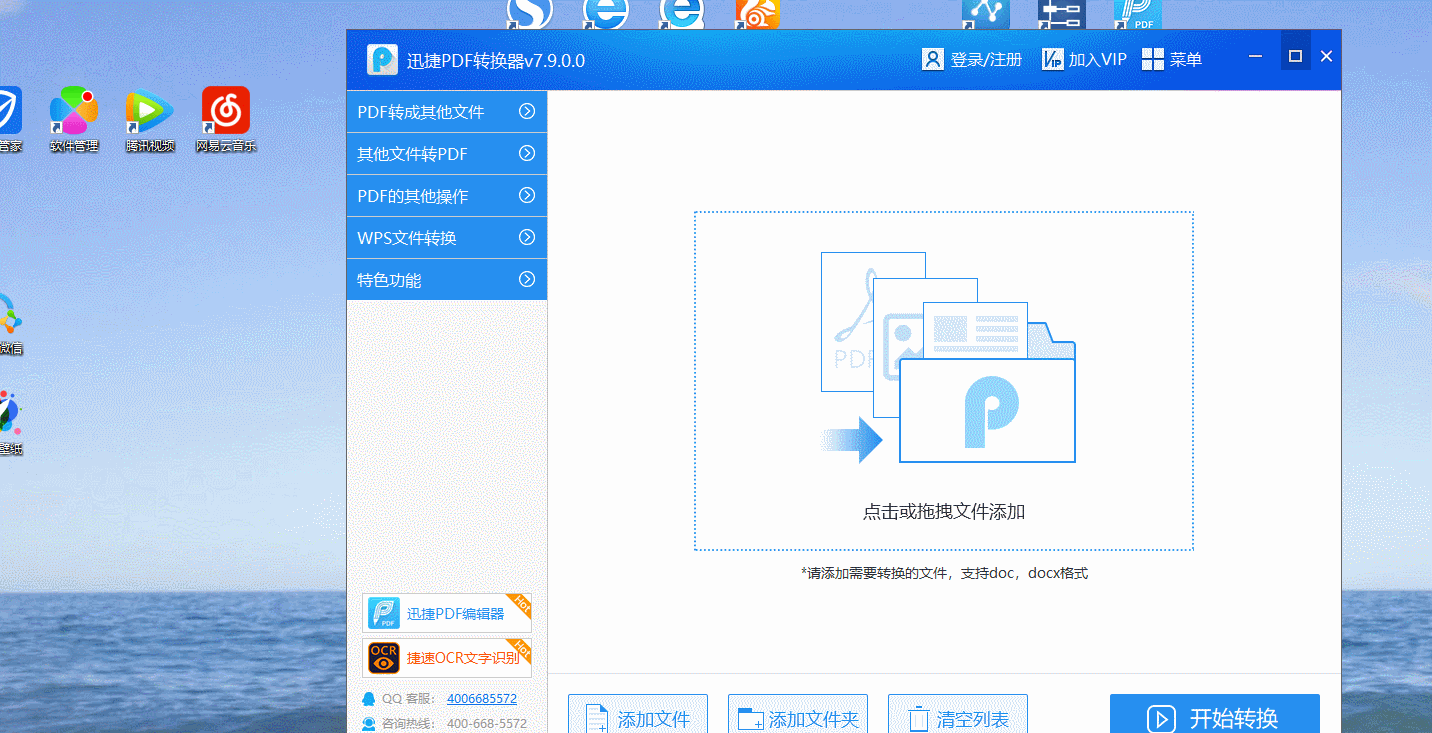Expand the 其他文件转PDF category
Viewport: 1432px width, 733px height.
(x=447, y=154)
